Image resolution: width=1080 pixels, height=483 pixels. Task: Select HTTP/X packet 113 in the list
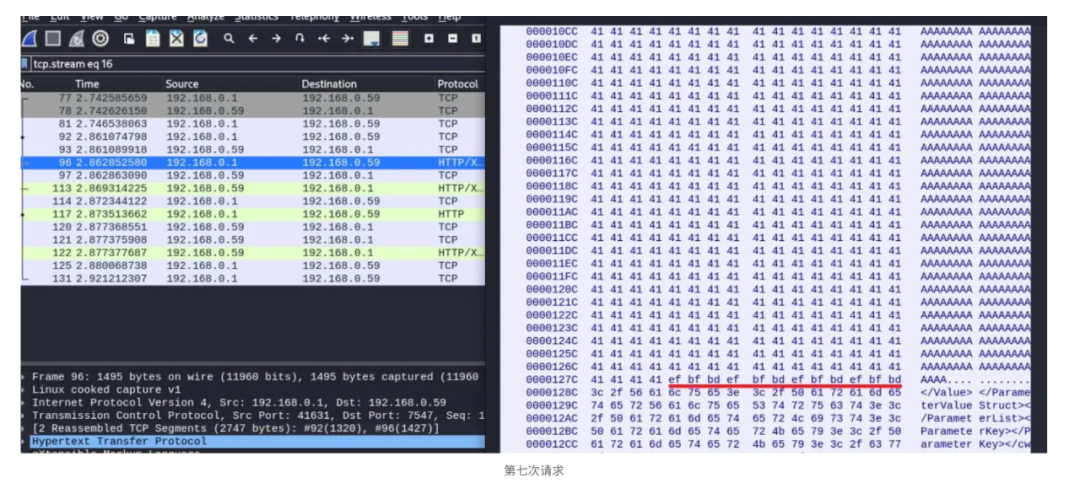click(x=253, y=188)
